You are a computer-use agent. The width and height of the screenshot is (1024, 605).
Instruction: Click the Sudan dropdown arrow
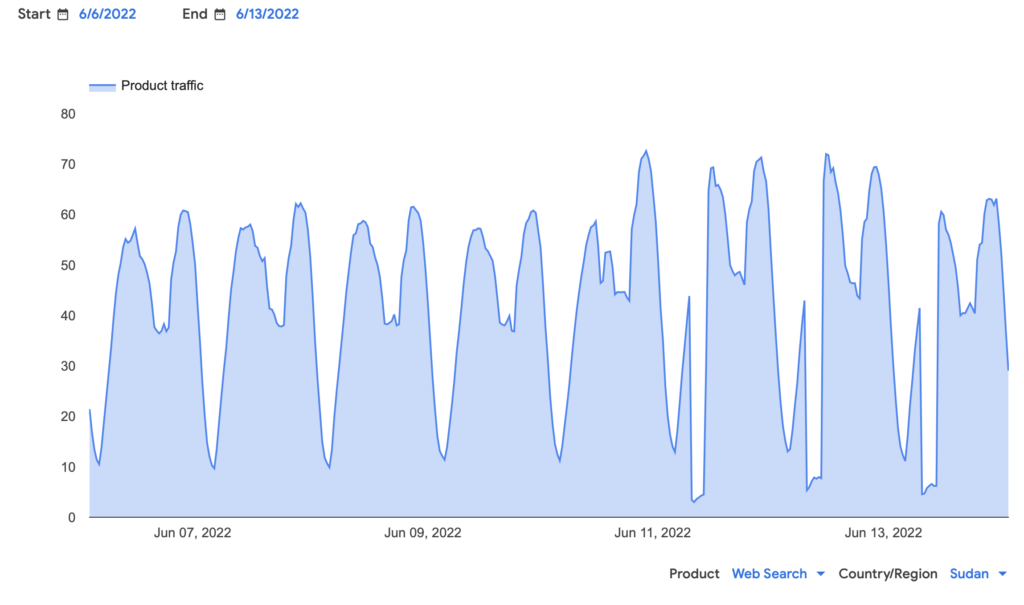click(x=1002, y=574)
